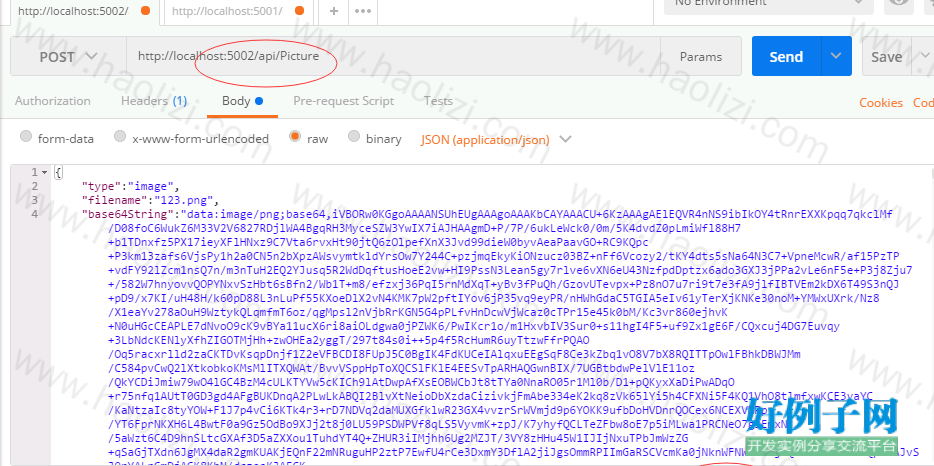Open a new request tab with plus
Screen dimensions: 934x466
pyautogui.click(x=334, y=11)
